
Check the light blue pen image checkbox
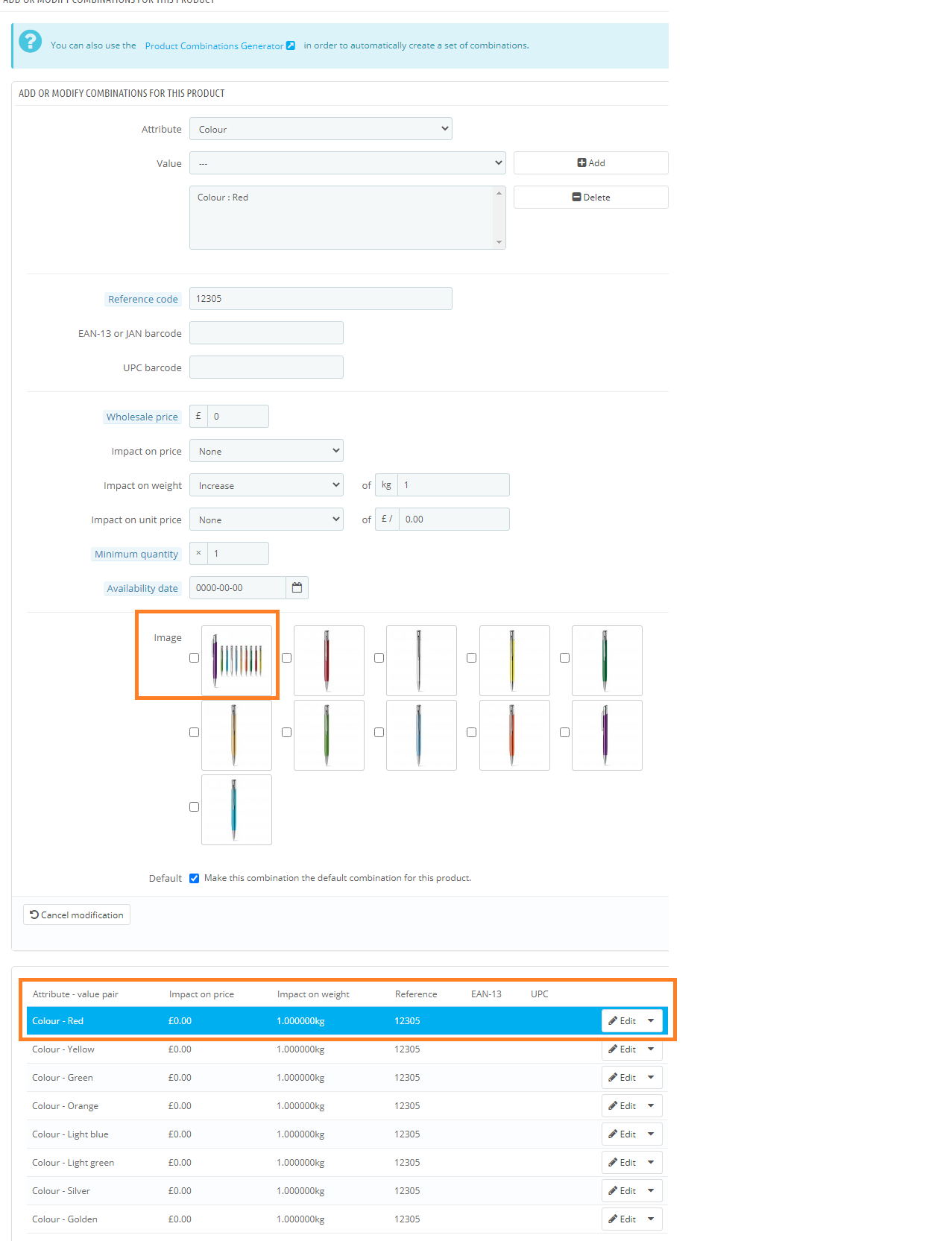(x=379, y=733)
